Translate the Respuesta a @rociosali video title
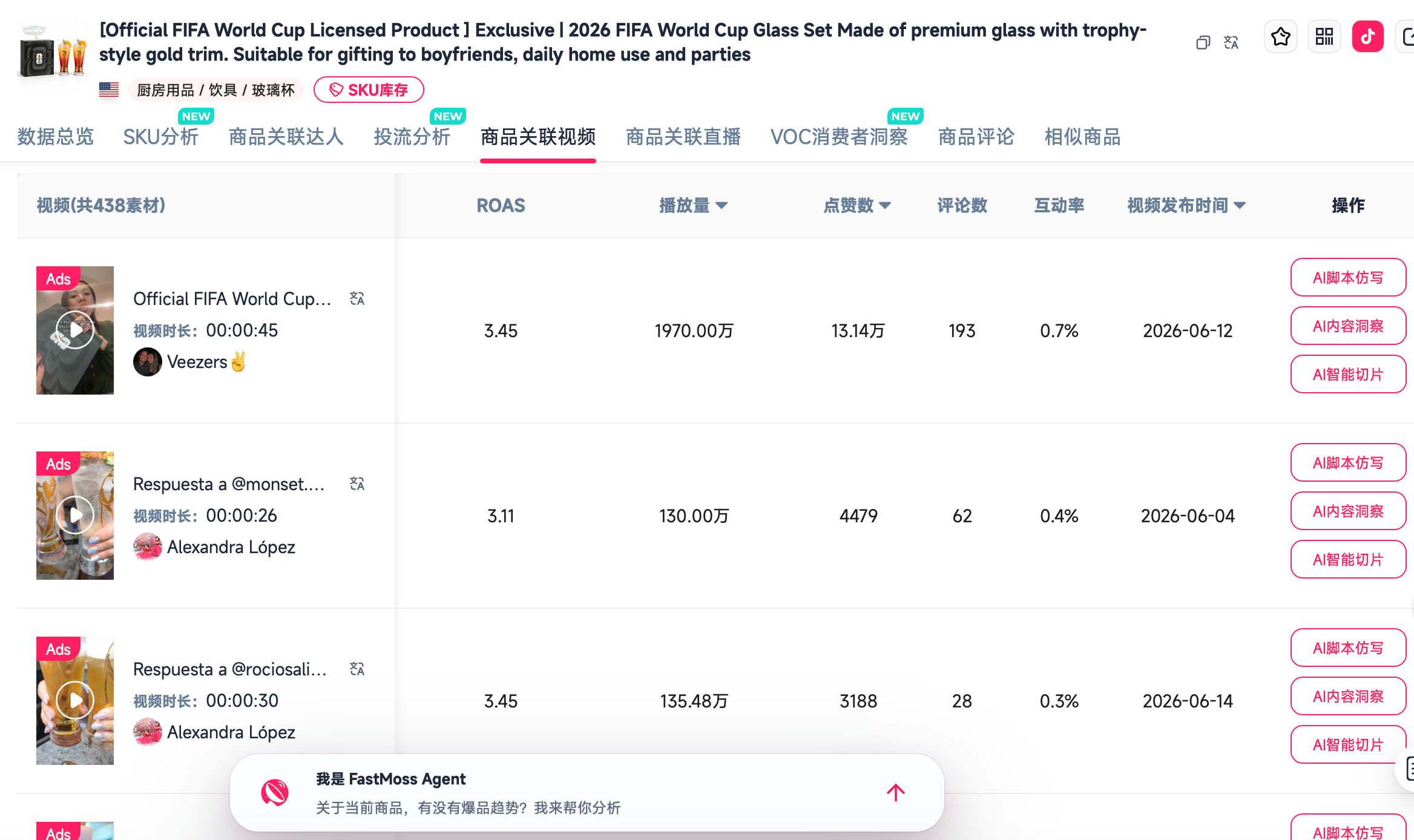 pyautogui.click(x=357, y=669)
